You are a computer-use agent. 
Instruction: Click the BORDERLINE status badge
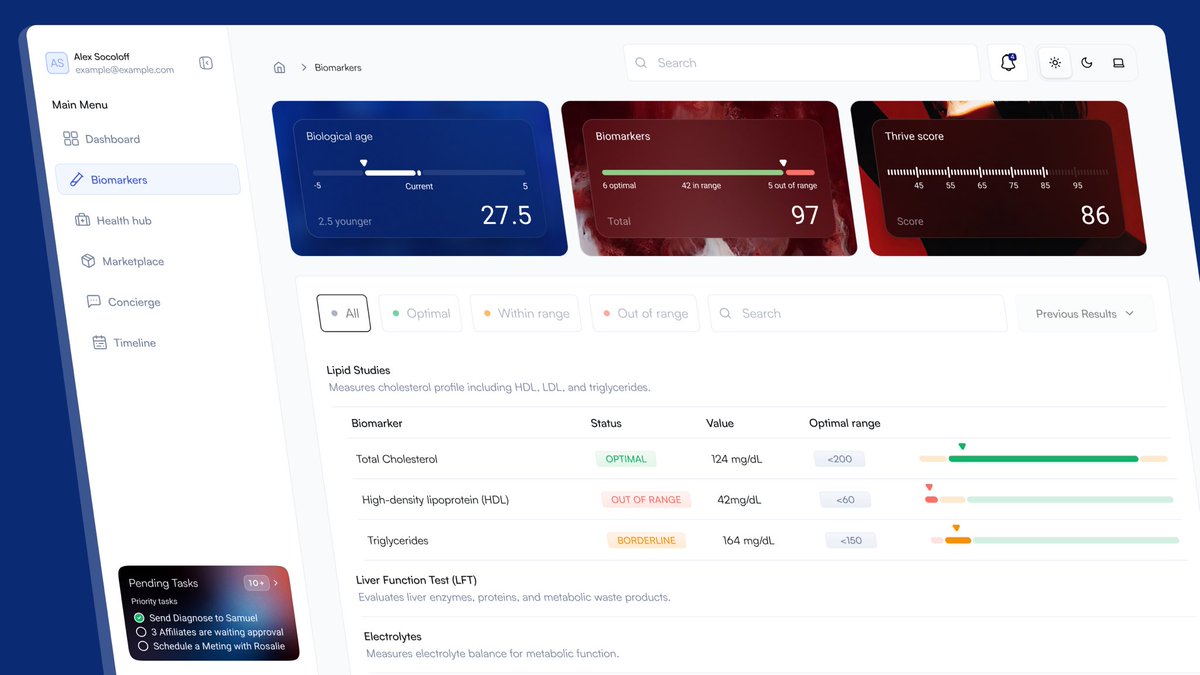646,540
